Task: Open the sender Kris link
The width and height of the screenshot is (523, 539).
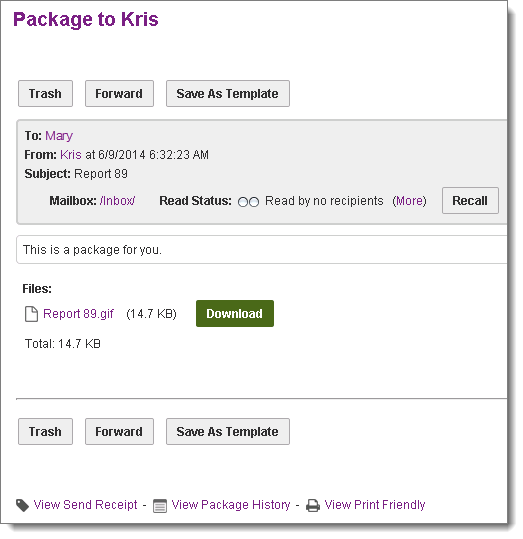Action: 70,155
